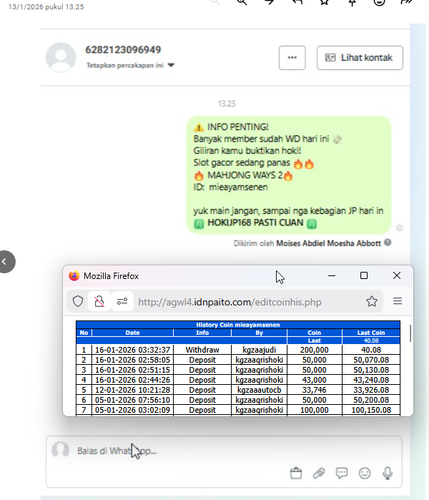The height and width of the screenshot is (500, 429).
Task: Bookmark the page with the Firefox star
Action: click(372, 302)
